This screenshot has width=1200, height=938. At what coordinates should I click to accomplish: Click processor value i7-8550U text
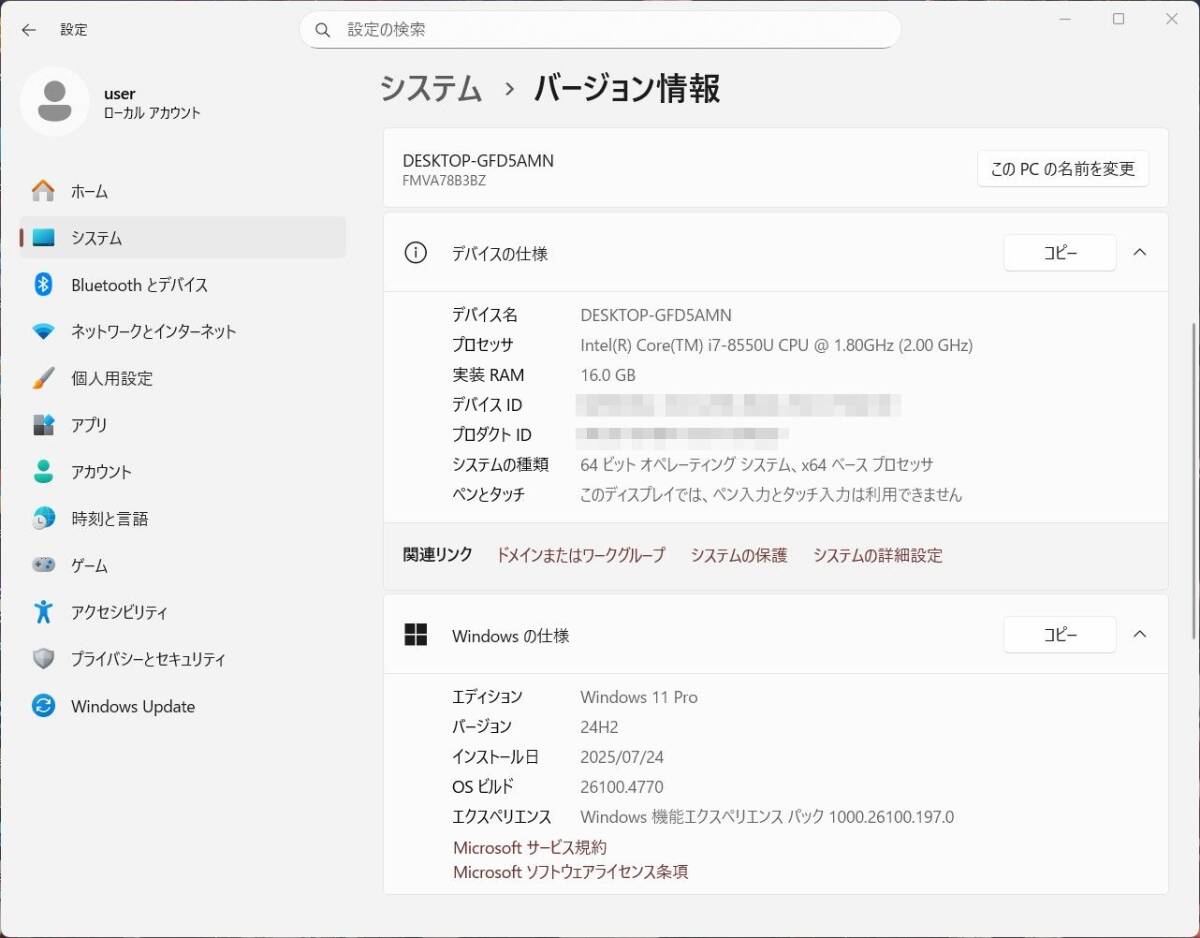coord(777,345)
